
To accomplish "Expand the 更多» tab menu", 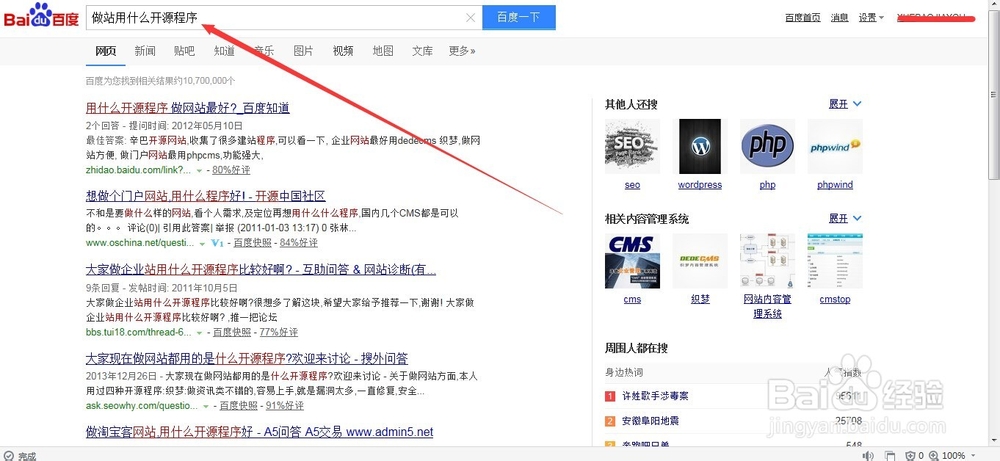I will pos(462,51).
